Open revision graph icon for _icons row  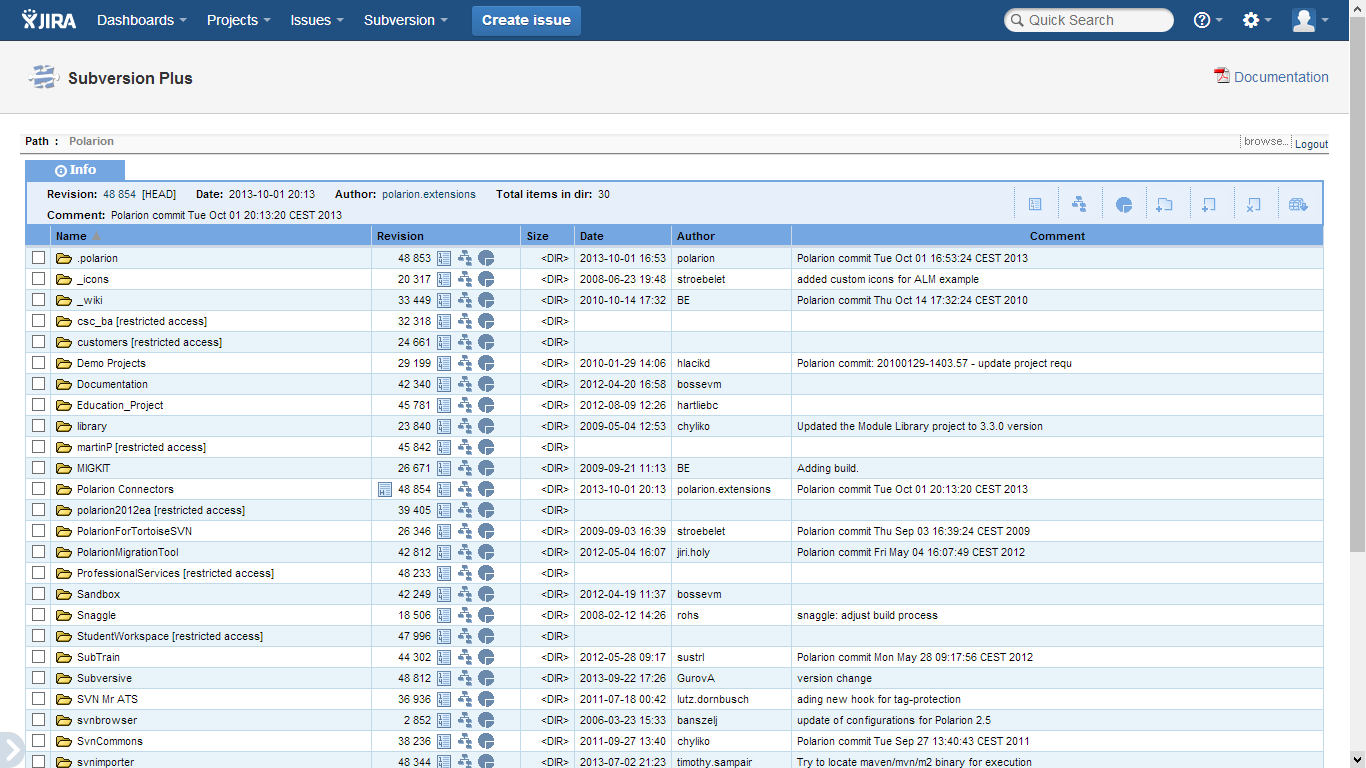pyautogui.click(x=465, y=279)
